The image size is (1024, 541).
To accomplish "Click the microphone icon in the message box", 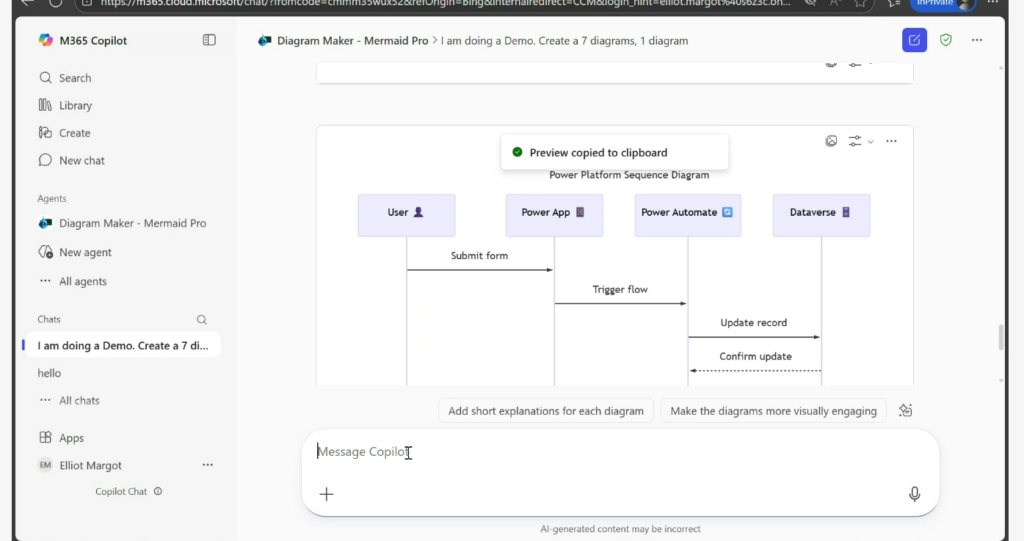I will click(914, 494).
